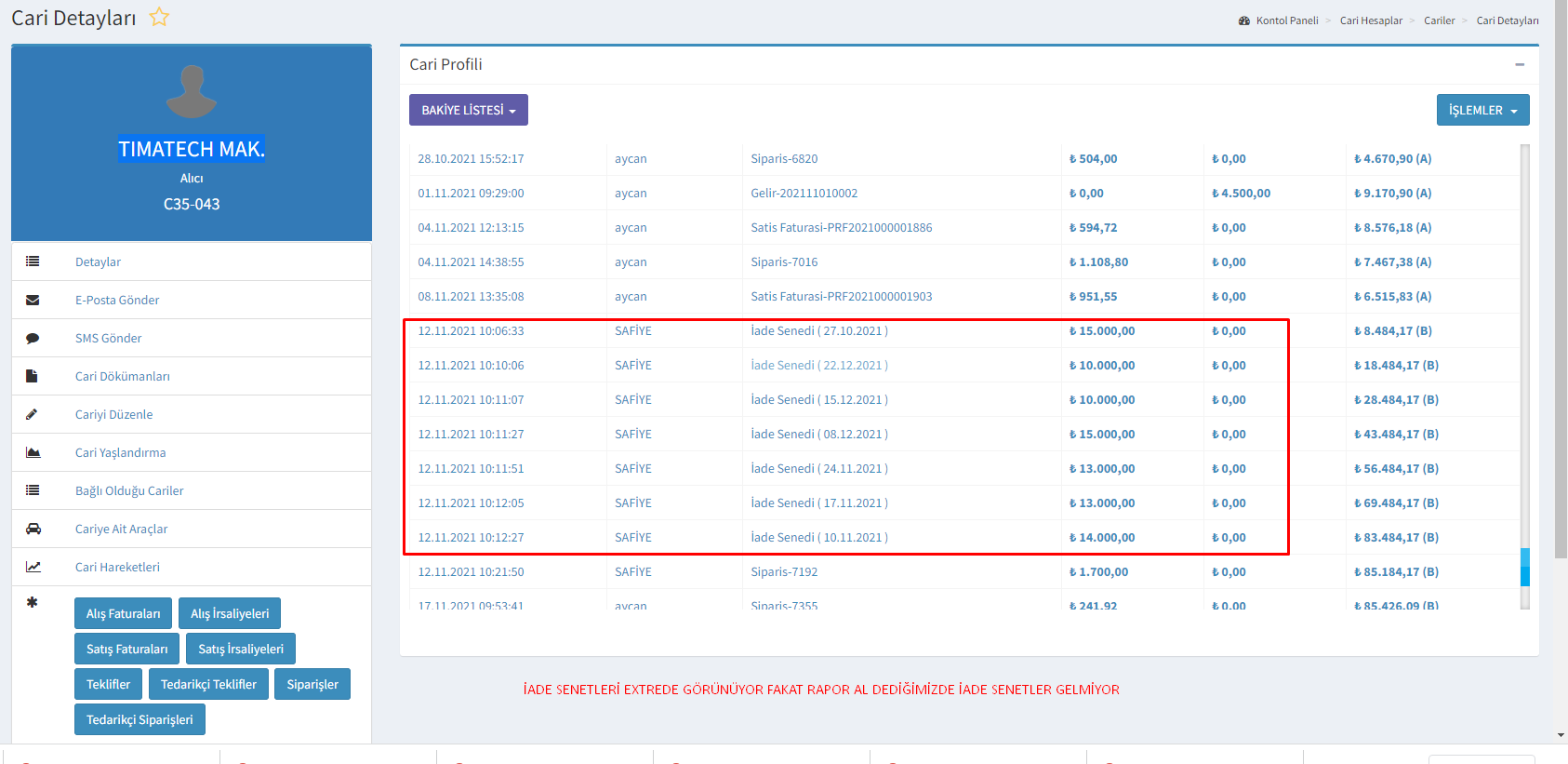1568x764 pixels.
Task: Open Satis Faturasi-PRF2021000001886 link
Action: 841,227
